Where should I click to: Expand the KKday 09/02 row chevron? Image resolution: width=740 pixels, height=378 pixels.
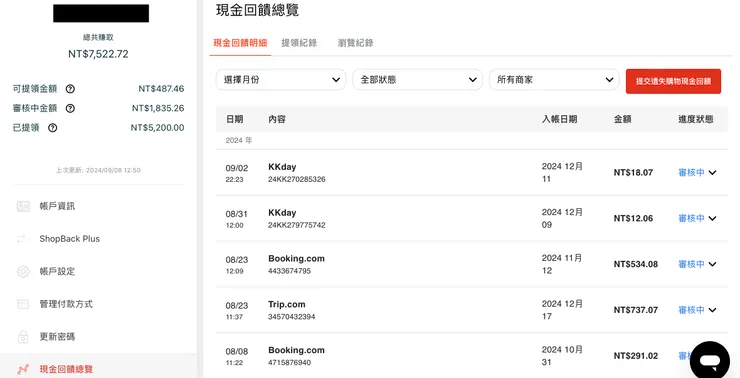point(712,173)
